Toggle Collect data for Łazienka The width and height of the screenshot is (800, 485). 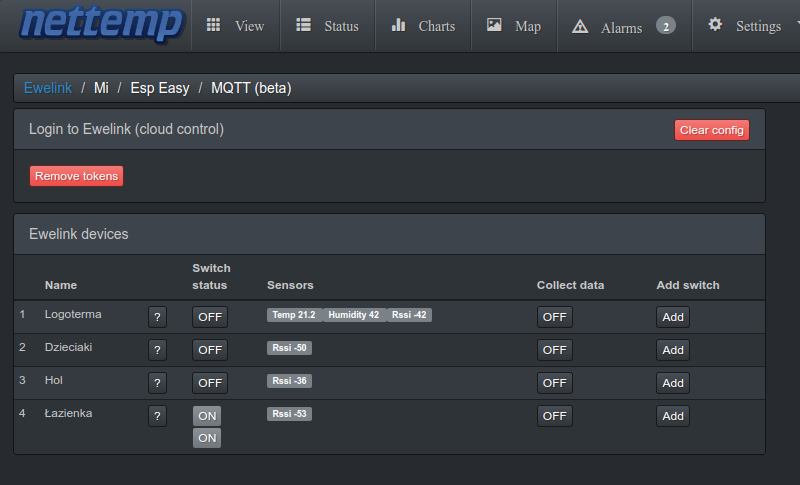pos(555,416)
